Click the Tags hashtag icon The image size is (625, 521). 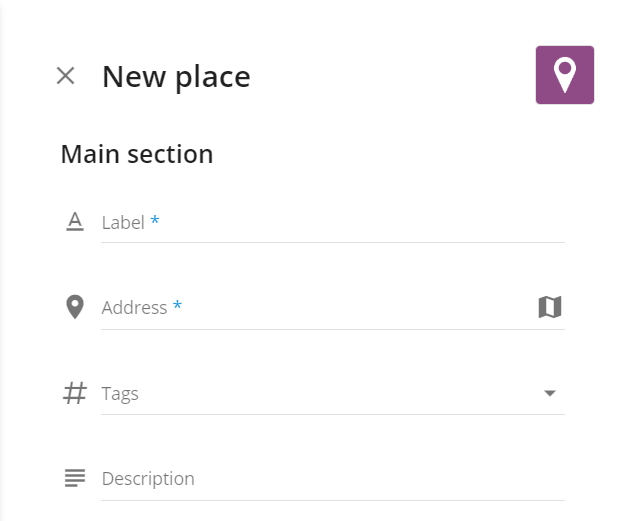pos(75,393)
